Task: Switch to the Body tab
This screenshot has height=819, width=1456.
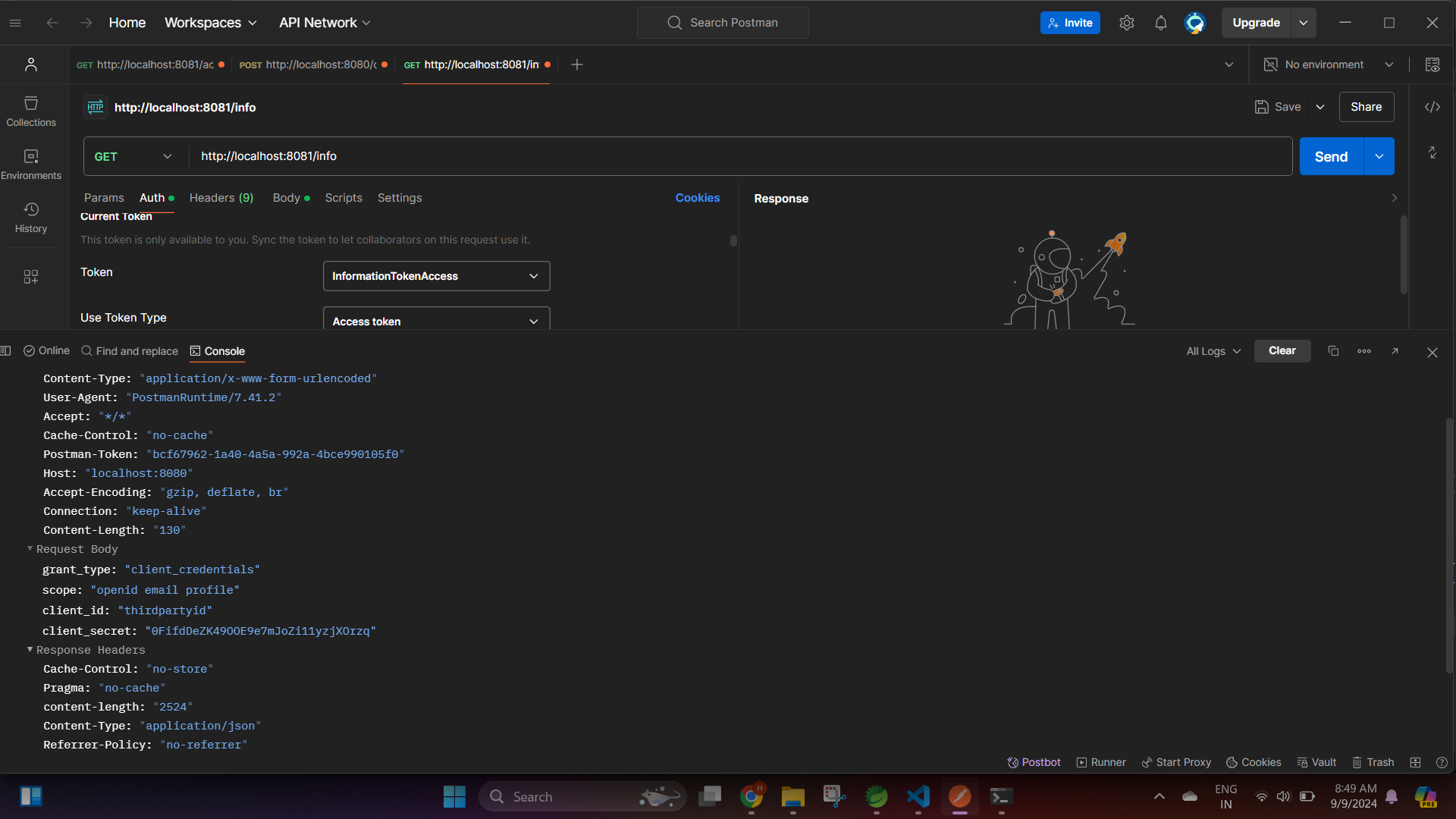Action: 291,198
